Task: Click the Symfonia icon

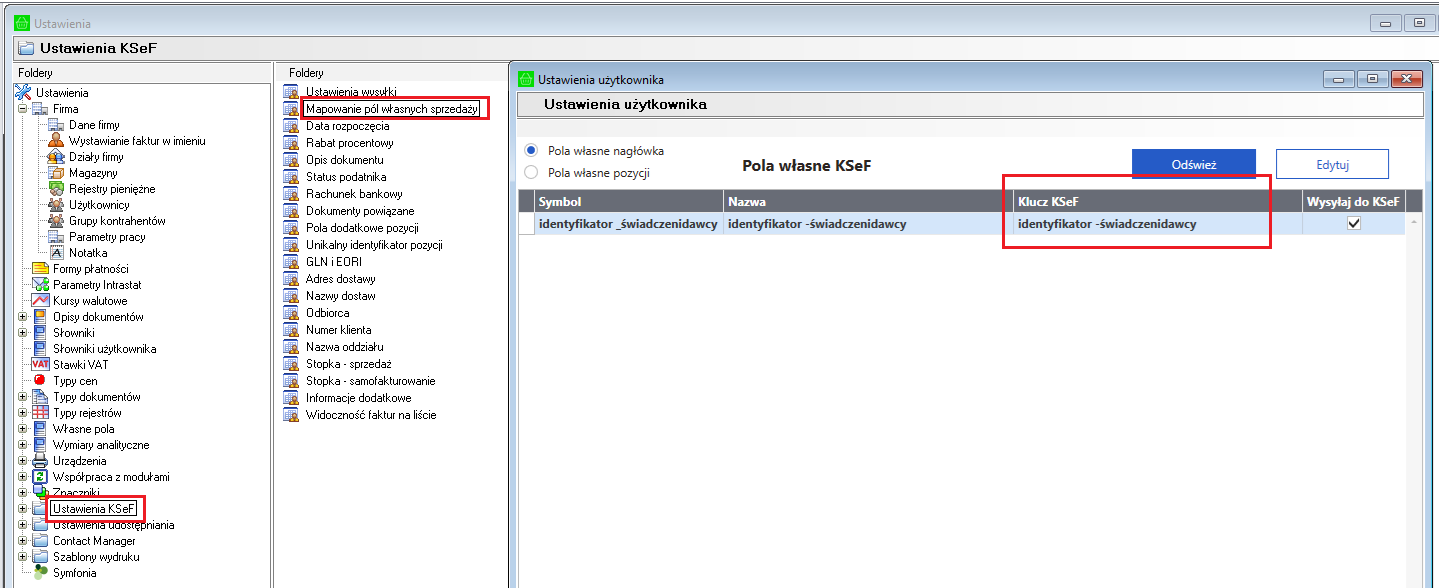Action: [x=40, y=573]
